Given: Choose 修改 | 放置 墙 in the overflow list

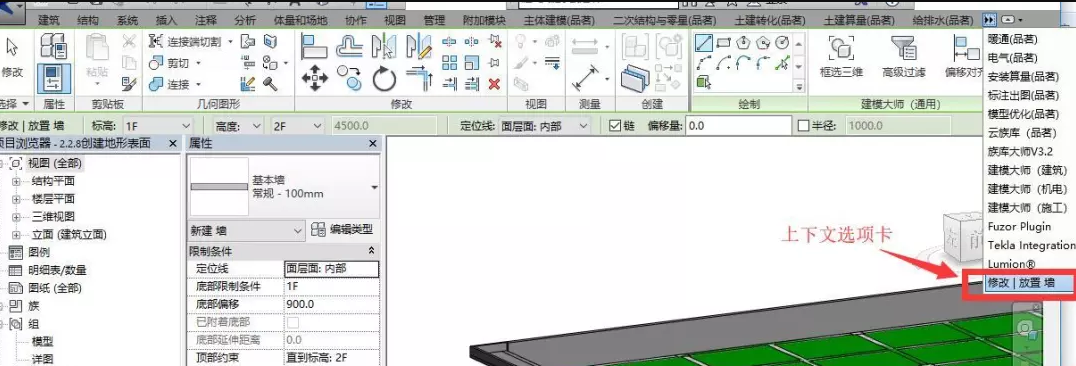Looking at the screenshot, I should 1029,283.
